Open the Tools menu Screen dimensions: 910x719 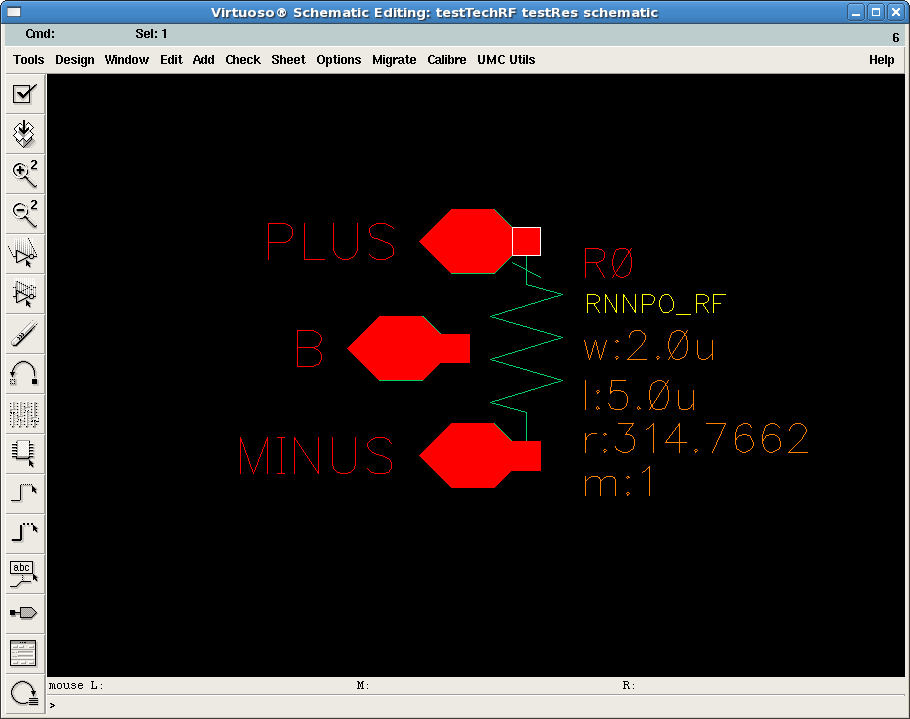[x=28, y=60]
